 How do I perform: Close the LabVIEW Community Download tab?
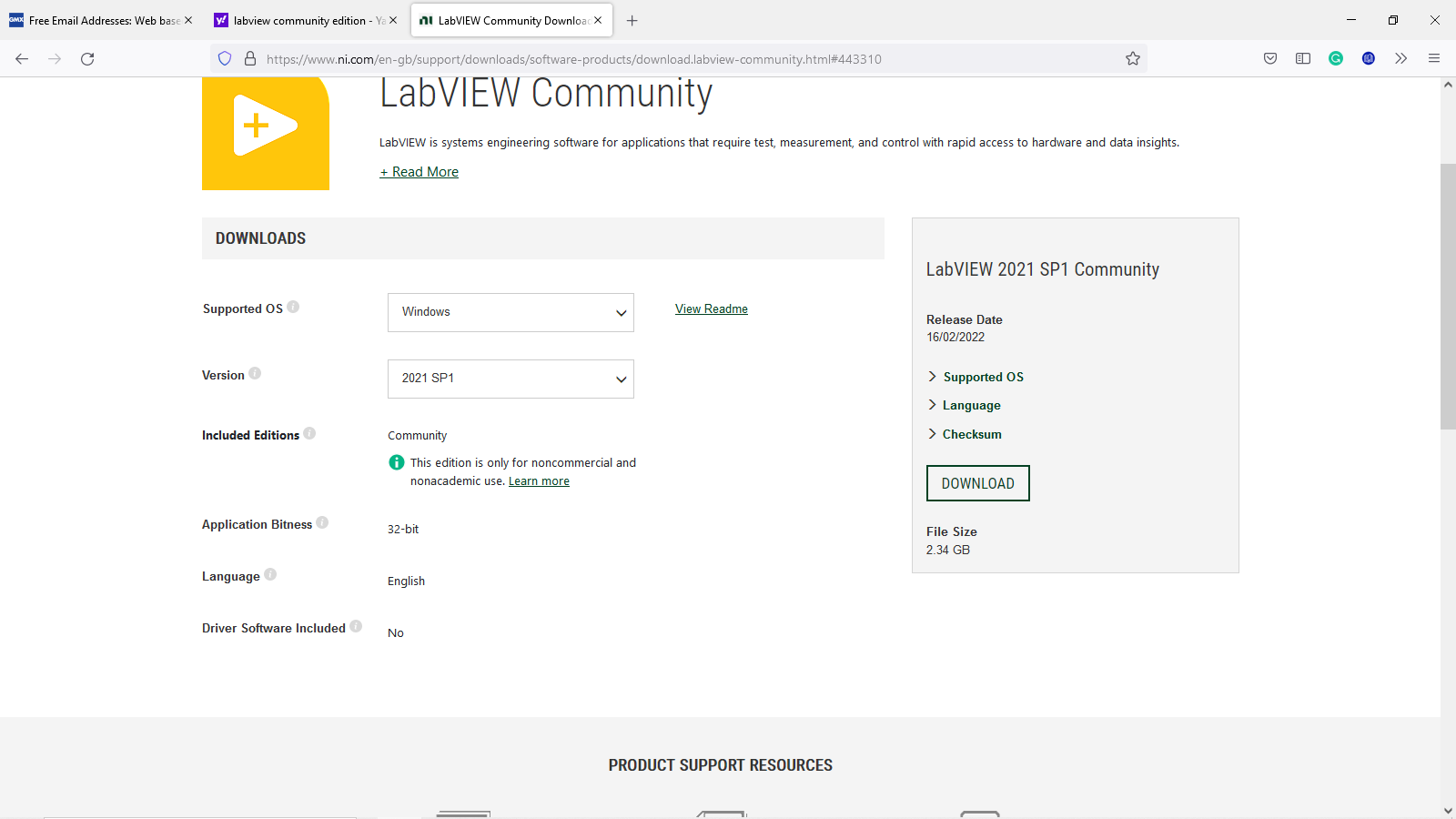[x=598, y=20]
